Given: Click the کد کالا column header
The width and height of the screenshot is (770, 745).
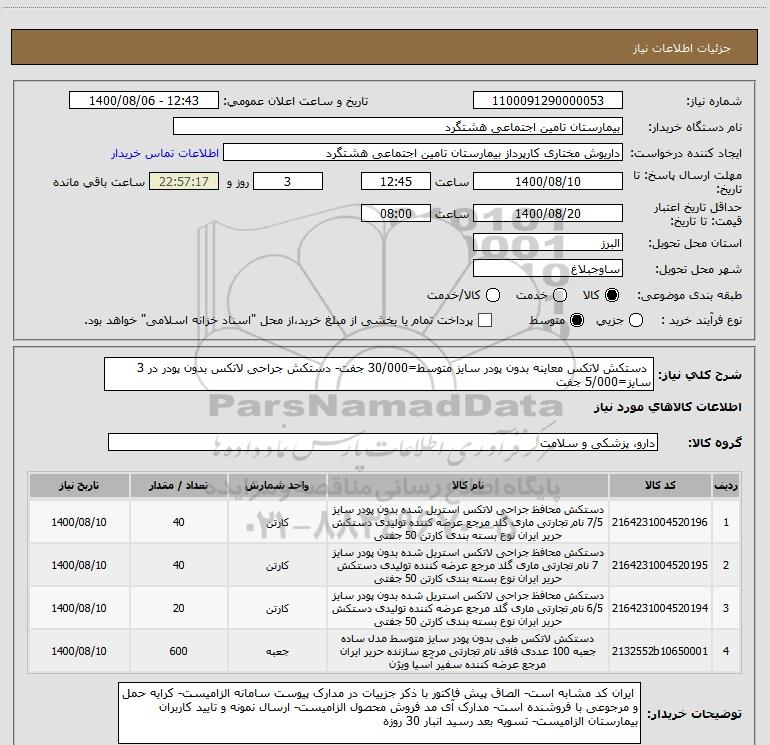Looking at the screenshot, I should coord(660,486).
